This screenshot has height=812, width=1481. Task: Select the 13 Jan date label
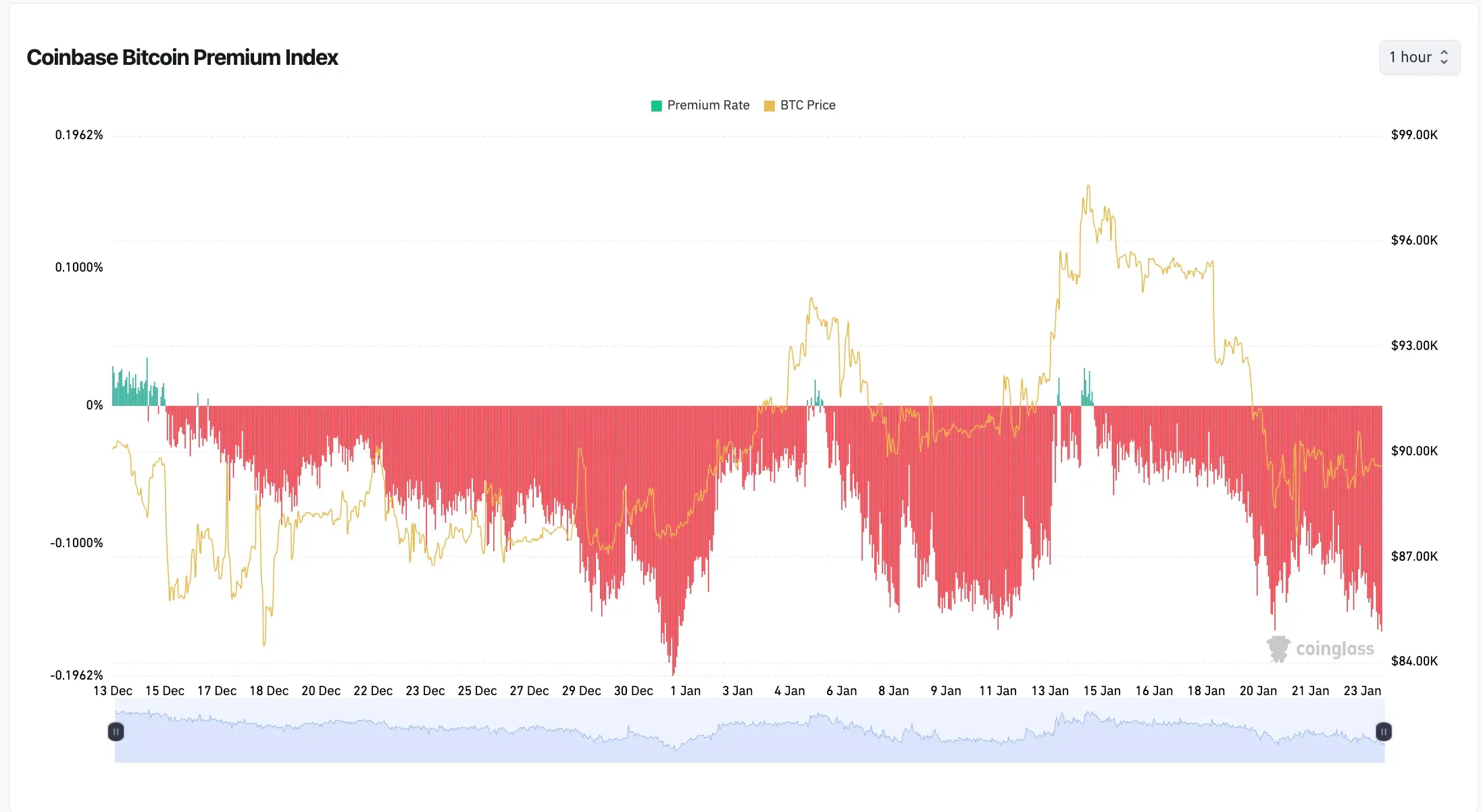[1051, 690]
